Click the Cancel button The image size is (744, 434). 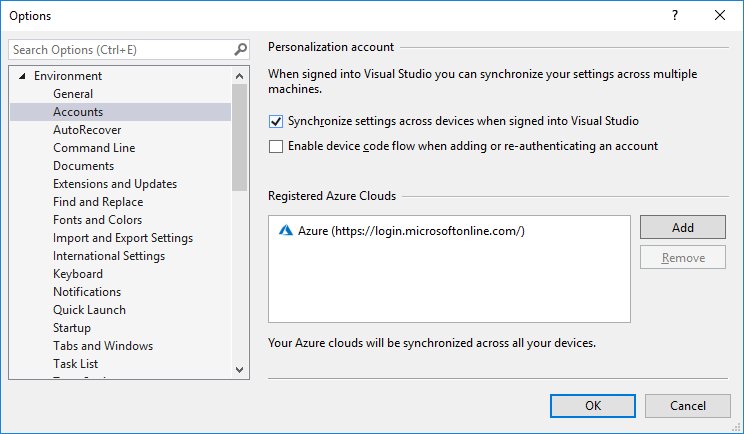point(688,406)
